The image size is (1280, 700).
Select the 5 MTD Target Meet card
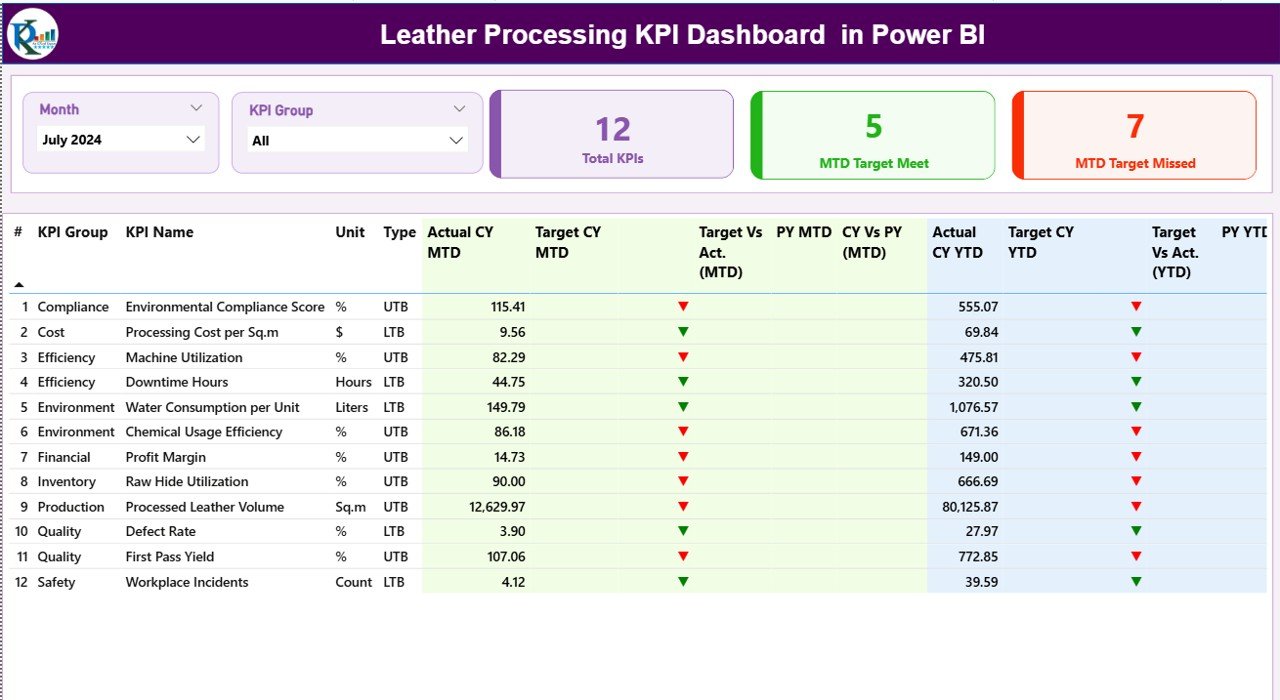(872, 135)
